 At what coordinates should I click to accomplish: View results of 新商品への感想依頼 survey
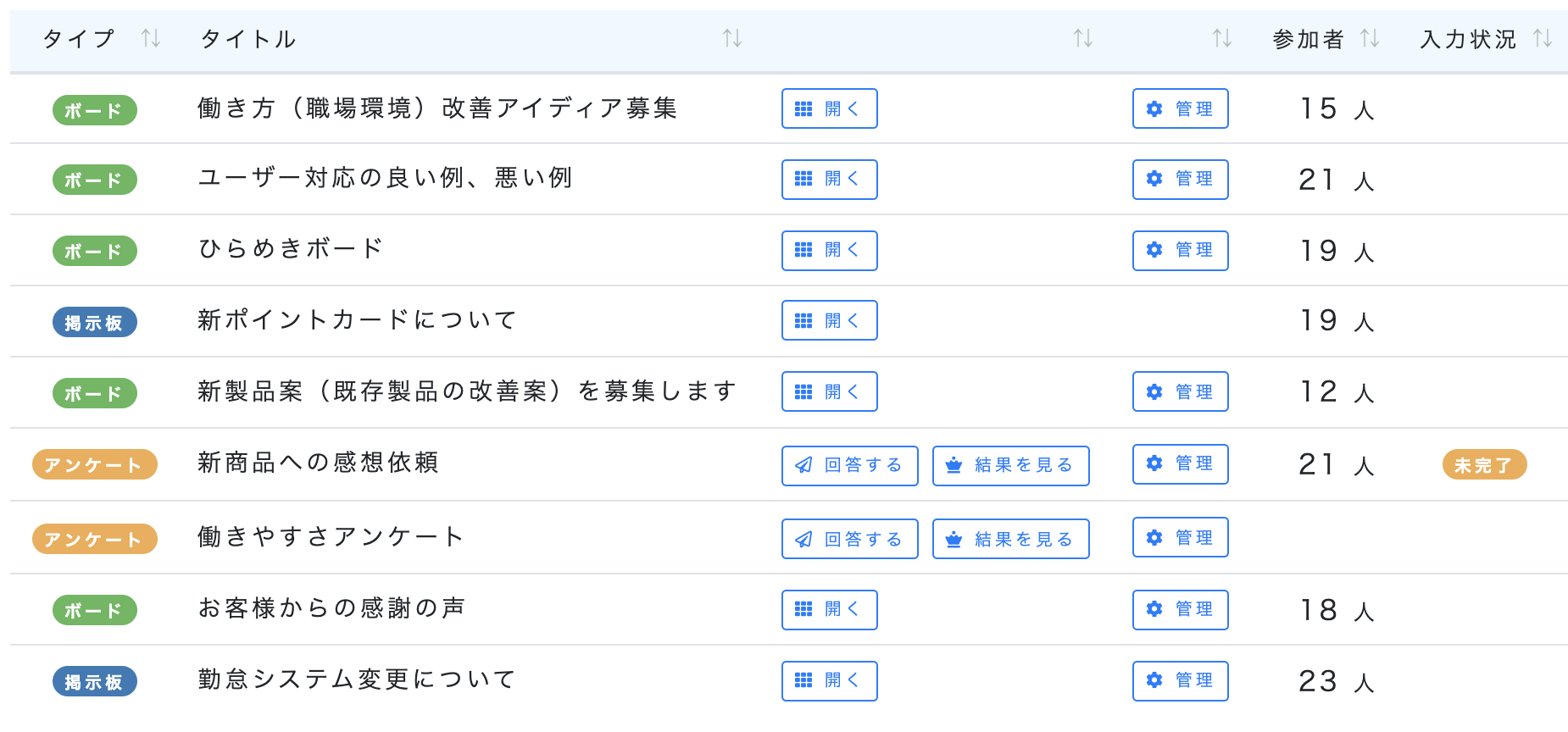point(1010,466)
